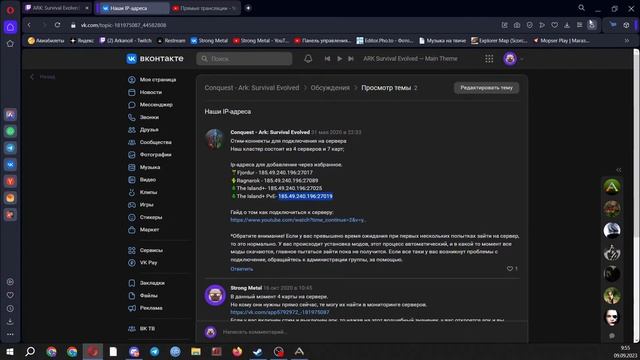Viewport: 640px width, 360px height.
Task: Like the first post with heart icon
Action: [x=510, y=269]
